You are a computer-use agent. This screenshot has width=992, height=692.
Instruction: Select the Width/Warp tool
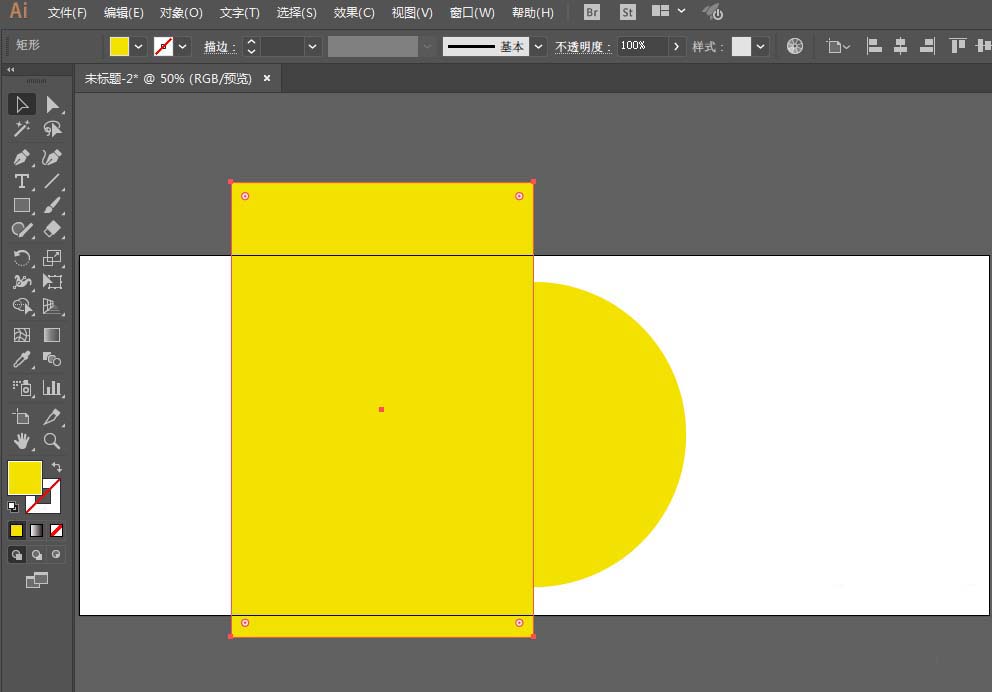22,282
